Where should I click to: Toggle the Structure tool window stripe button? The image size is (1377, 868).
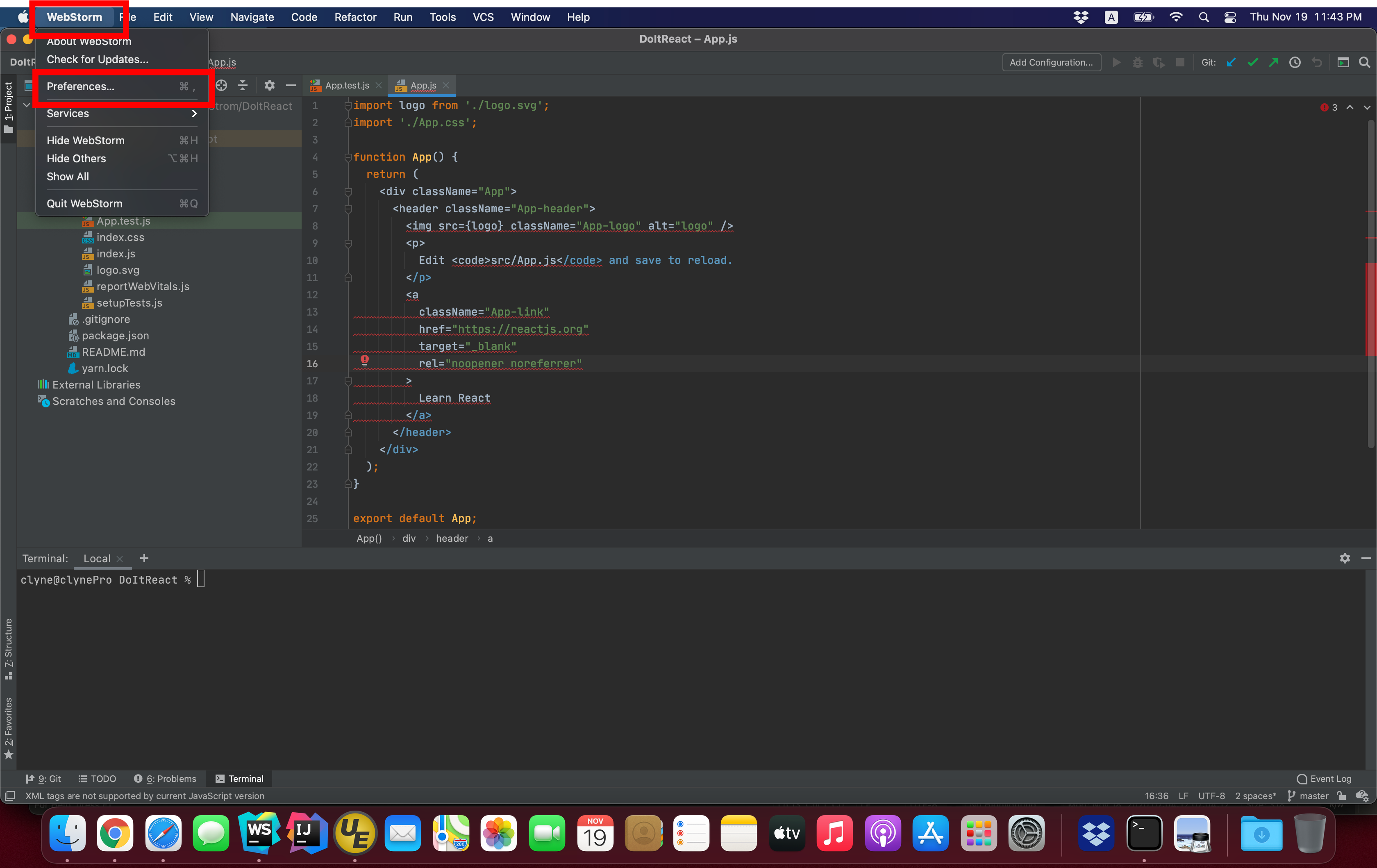pyautogui.click(x=8, y=648)
